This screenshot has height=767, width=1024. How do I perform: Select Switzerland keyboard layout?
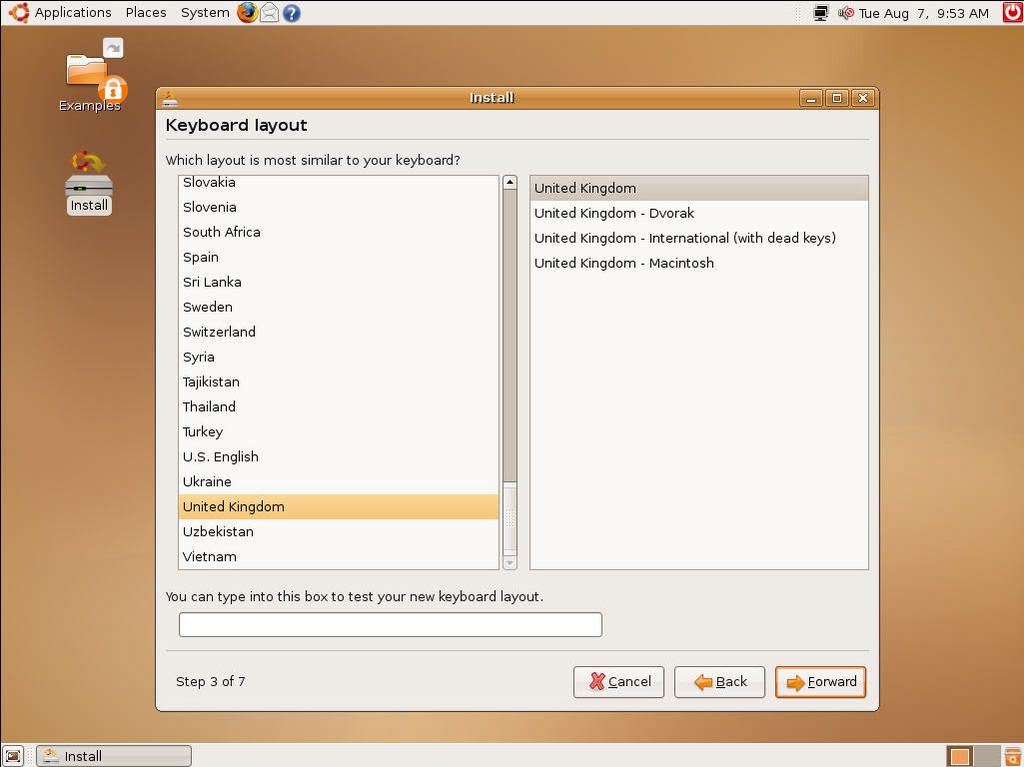tap(338, 331)
